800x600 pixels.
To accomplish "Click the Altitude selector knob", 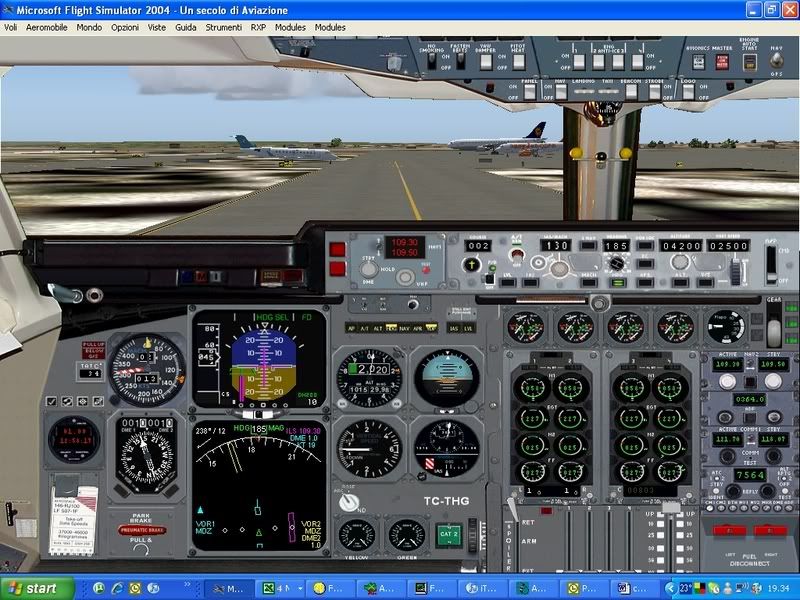I will 680,262.
